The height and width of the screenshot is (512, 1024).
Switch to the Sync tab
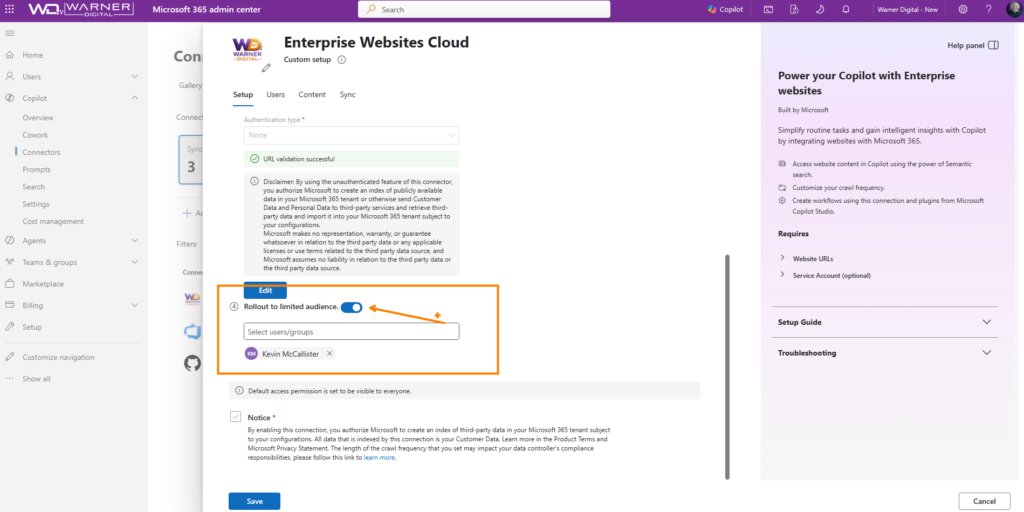[x=347, y=95]
